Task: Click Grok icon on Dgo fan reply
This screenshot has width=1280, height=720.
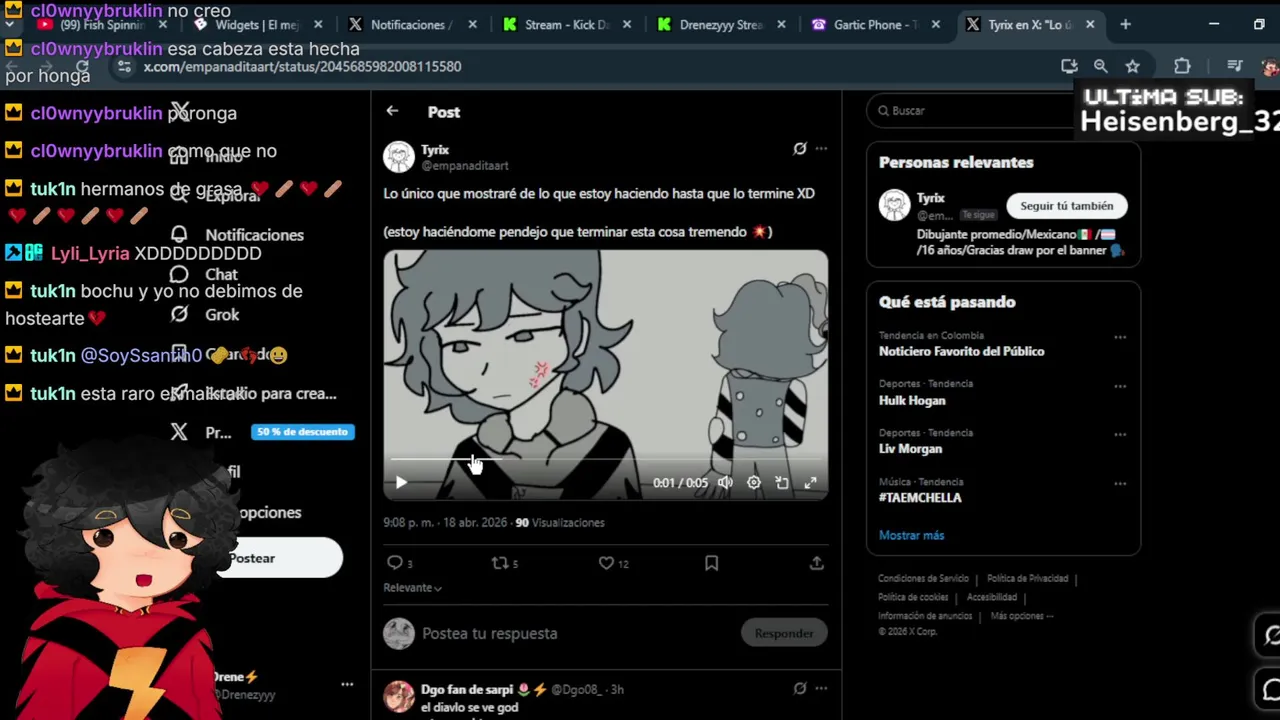Action: (x=800, y=688)
